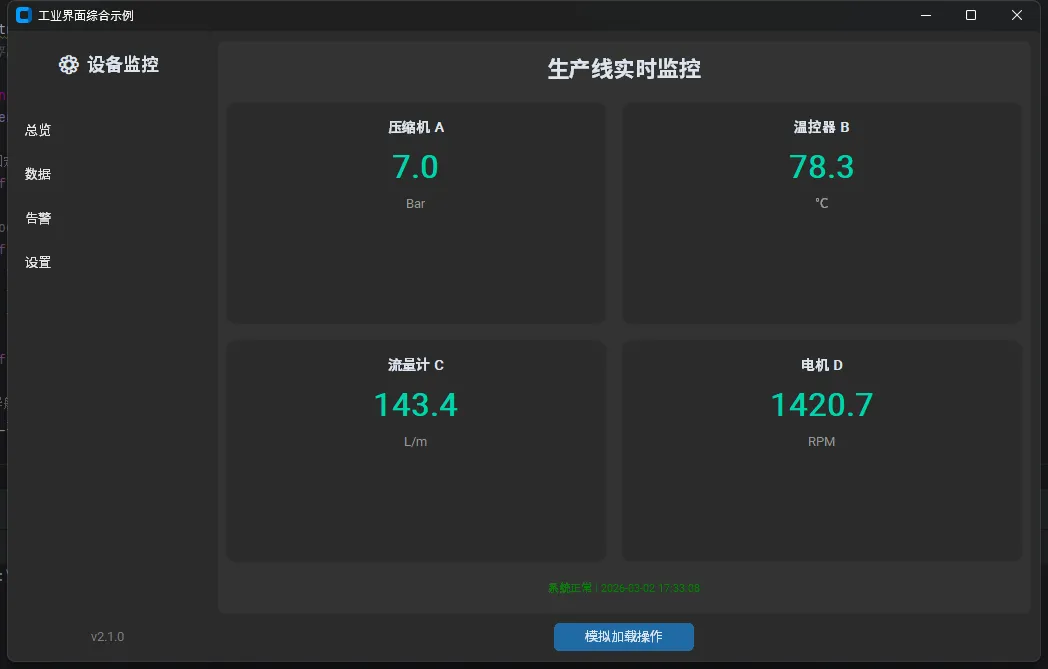1048x669 pixels.
Task: Click the gear icon beside 设备监控
Action: coord(68,65)
